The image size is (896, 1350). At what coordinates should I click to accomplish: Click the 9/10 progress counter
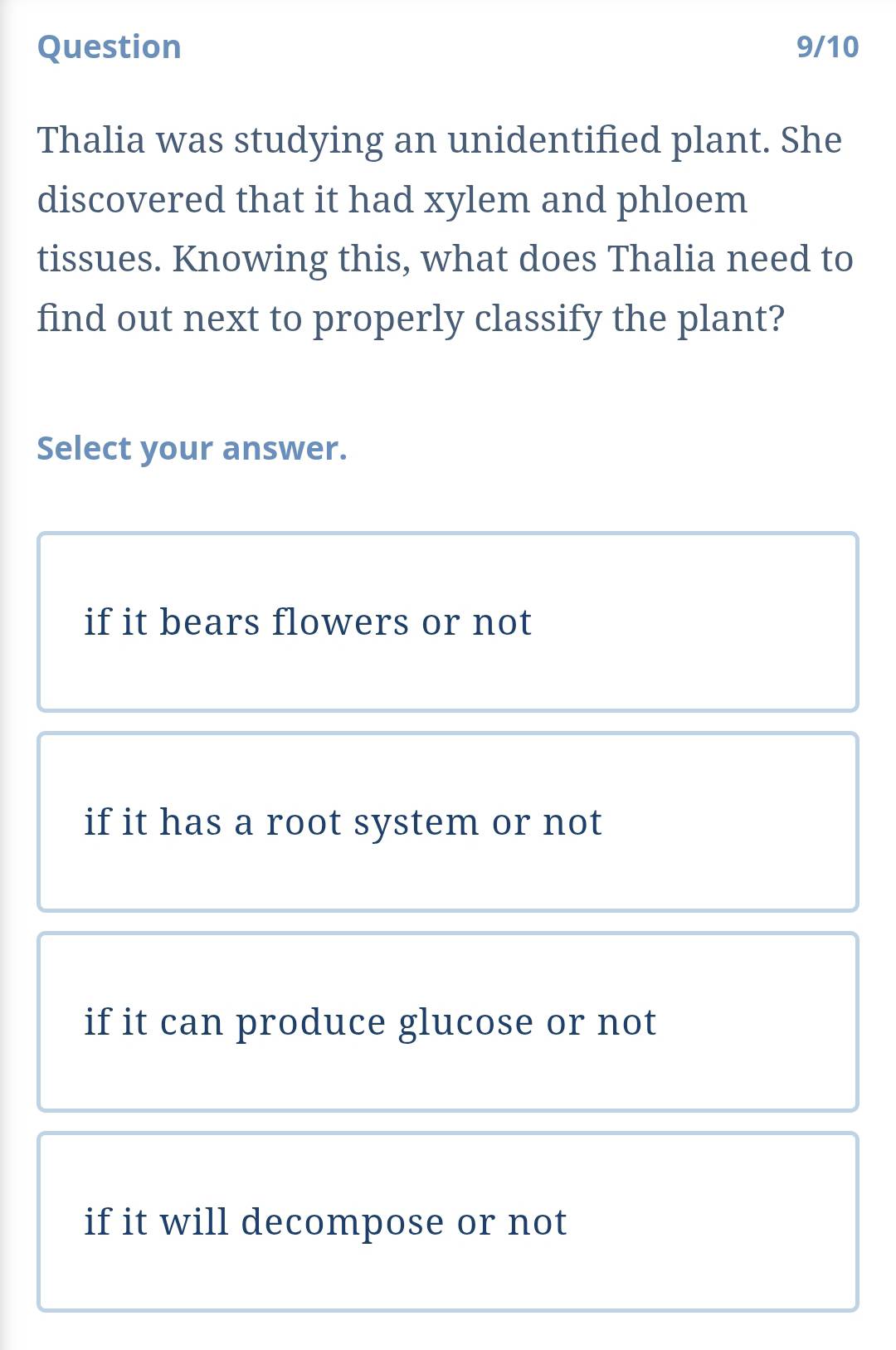(x=827, y=47)
